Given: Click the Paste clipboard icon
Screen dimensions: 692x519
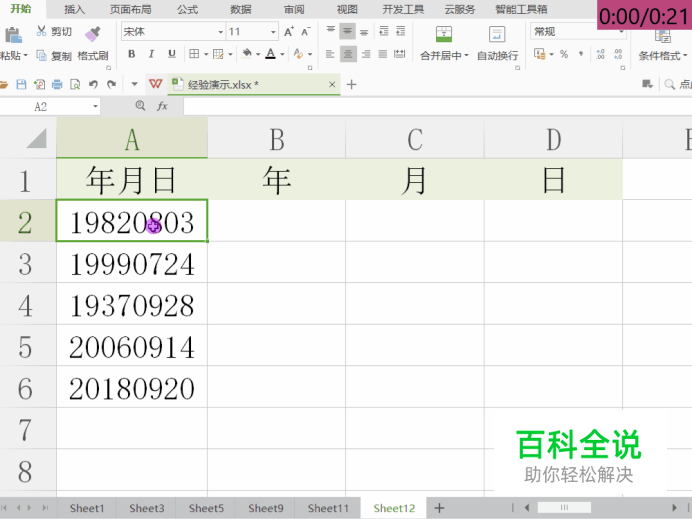Looking at the screenshot, I should (x=13, y=34).
